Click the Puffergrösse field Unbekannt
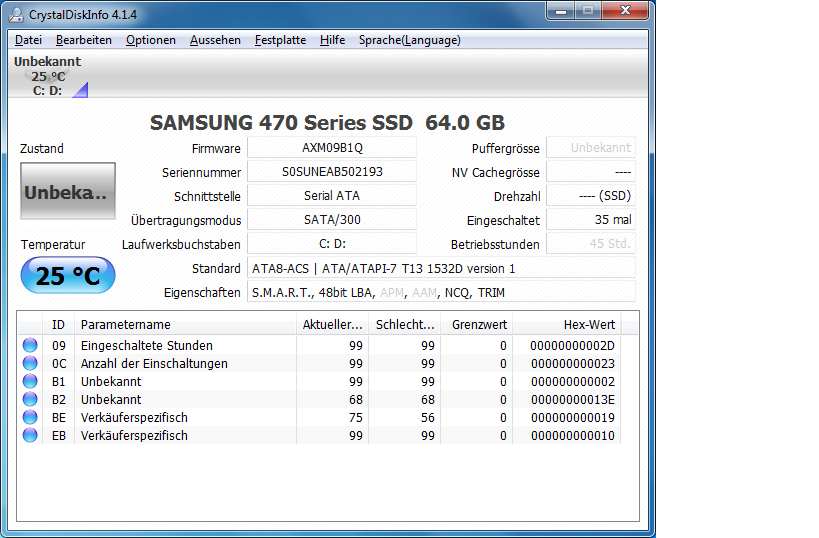 coord(591,148)
